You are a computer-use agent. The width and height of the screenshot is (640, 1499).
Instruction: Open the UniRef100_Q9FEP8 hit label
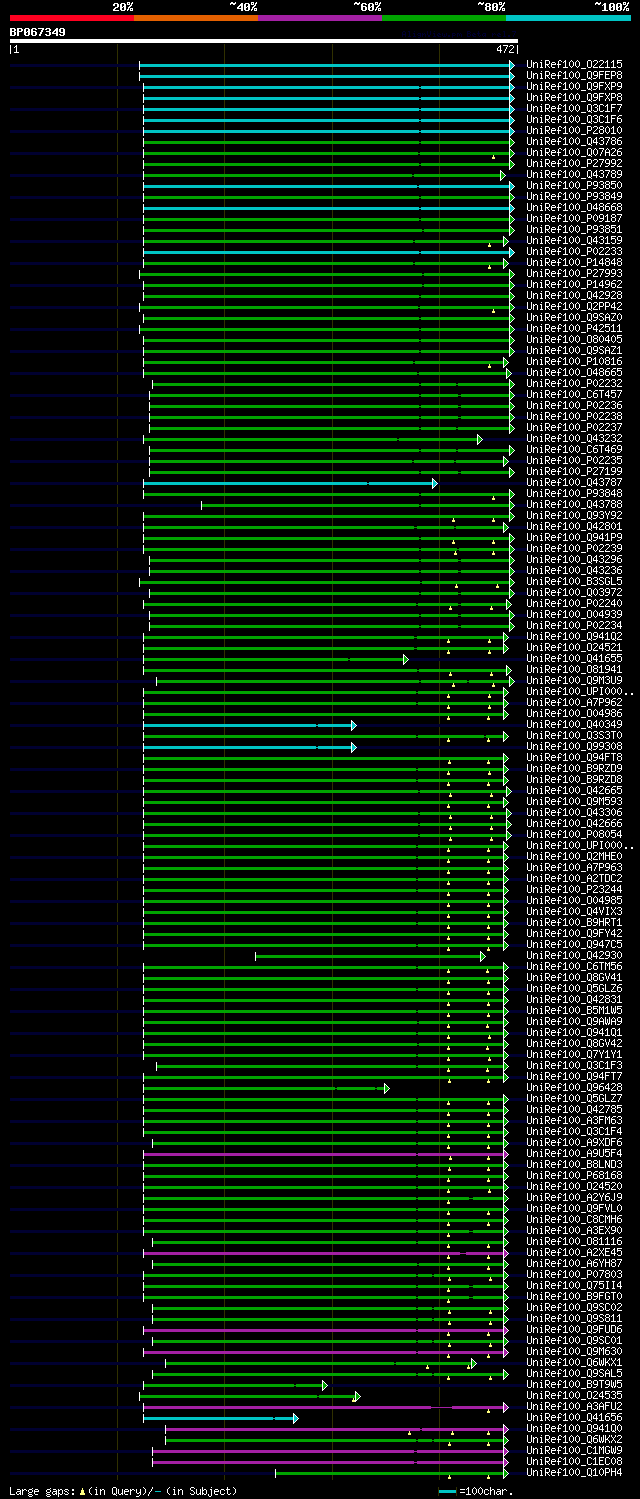(x=574, y=75)
